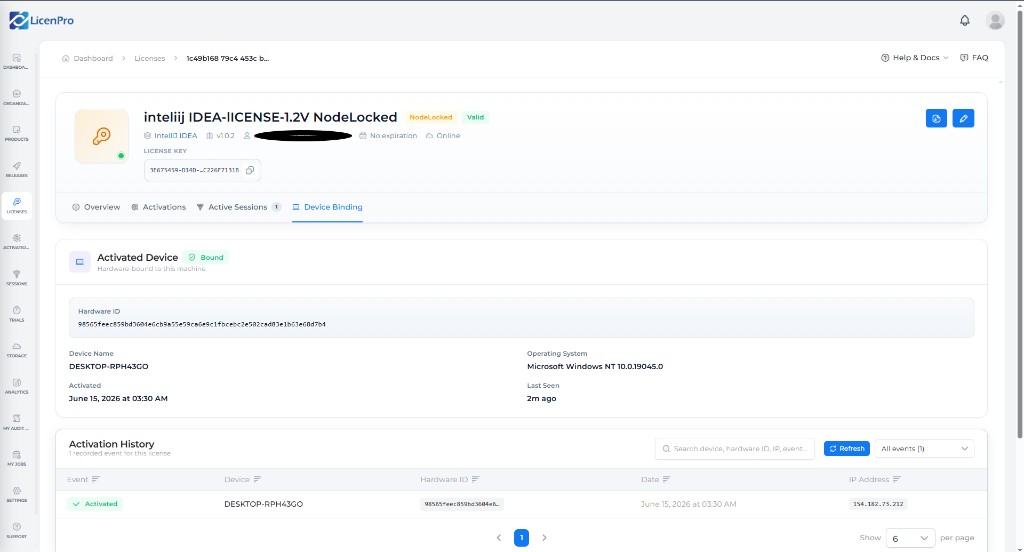Switch to the Active Sessions tab
The width and height of the screenshot is (1024, 552).
[x=238, y=207]
